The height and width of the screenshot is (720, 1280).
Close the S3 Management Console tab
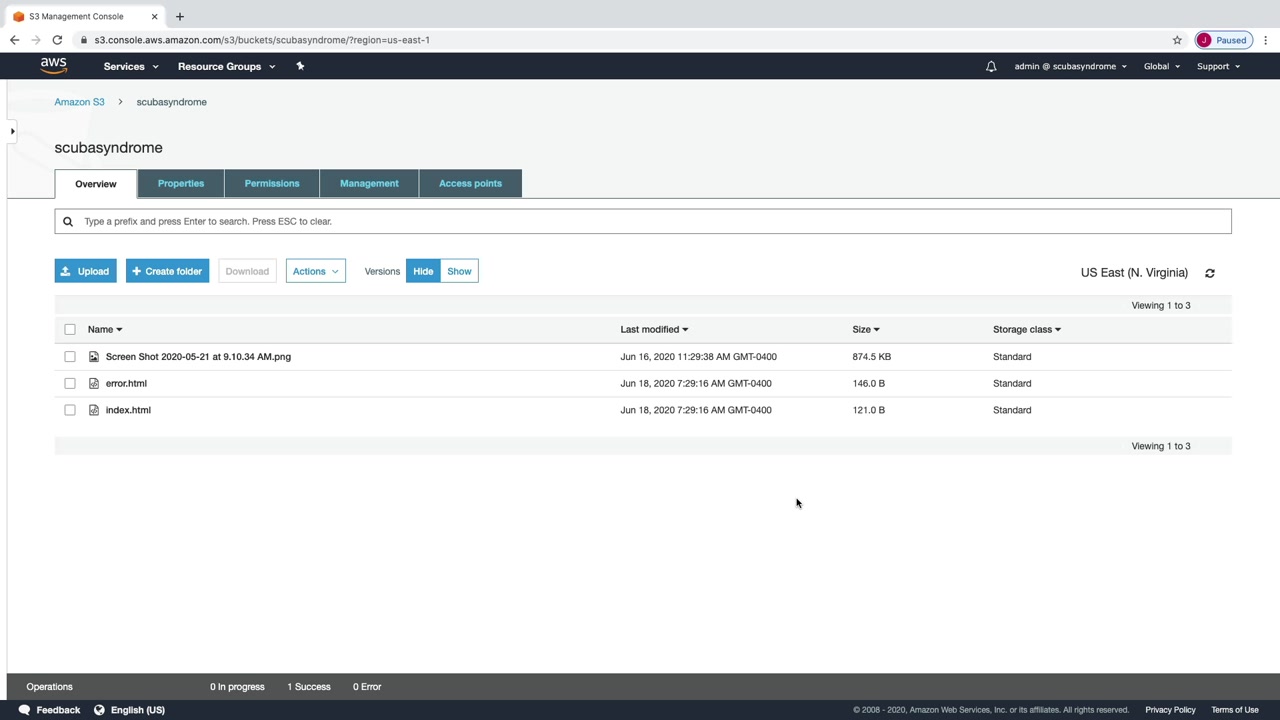tap(154, 16)
